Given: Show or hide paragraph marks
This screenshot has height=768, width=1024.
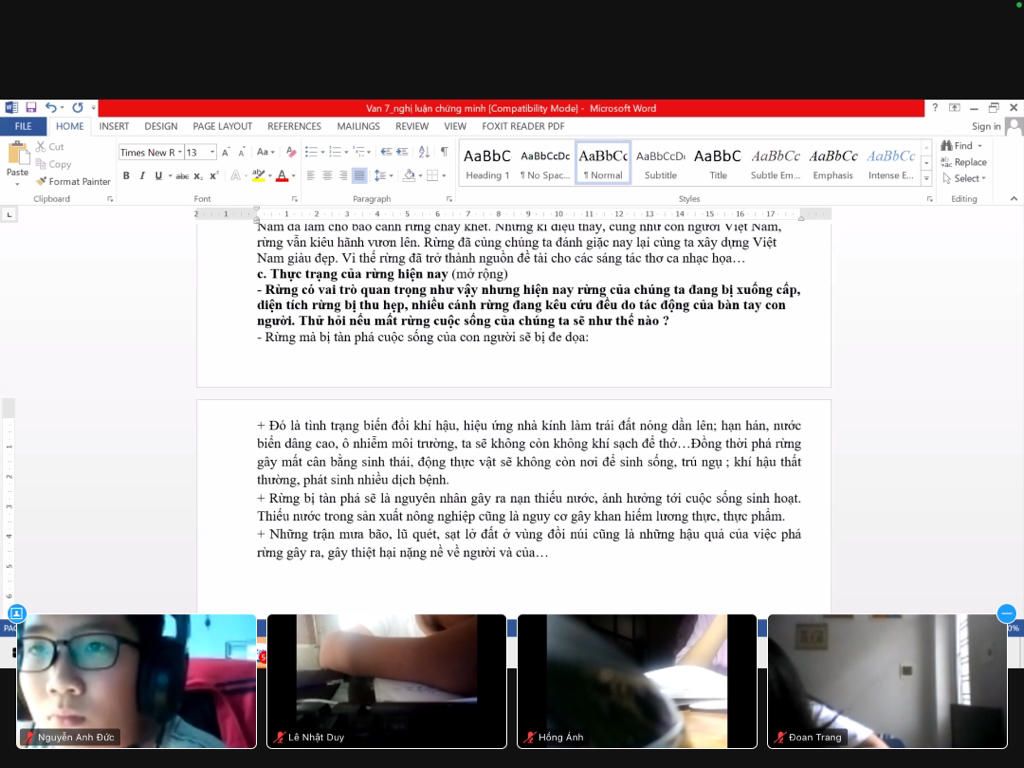Looking at the screenshot, I should (444, 152).
